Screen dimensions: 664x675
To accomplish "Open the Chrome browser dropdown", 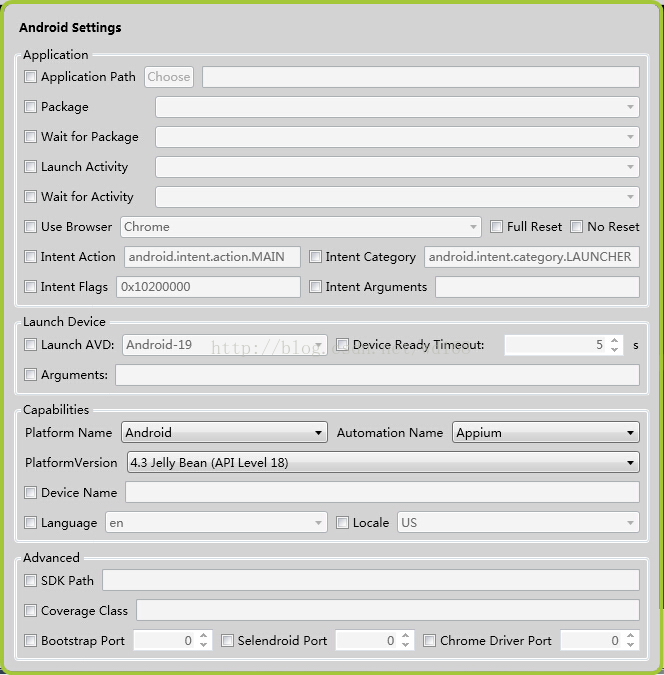I will pyautogui.click(x=301, y=227).
